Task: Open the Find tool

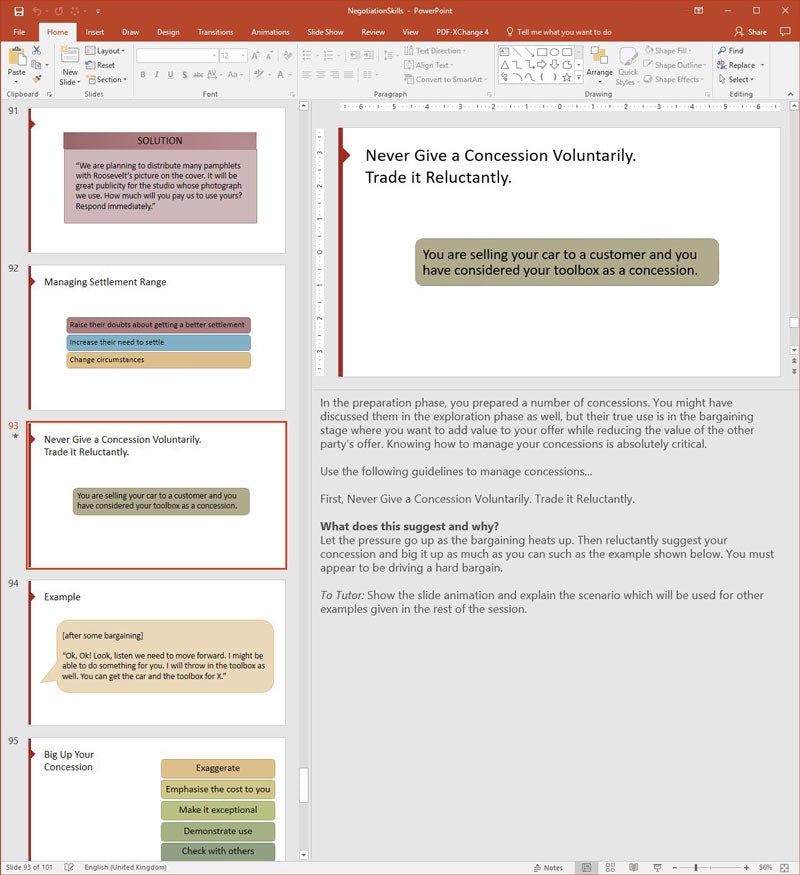Action: (x=731, y=50)
